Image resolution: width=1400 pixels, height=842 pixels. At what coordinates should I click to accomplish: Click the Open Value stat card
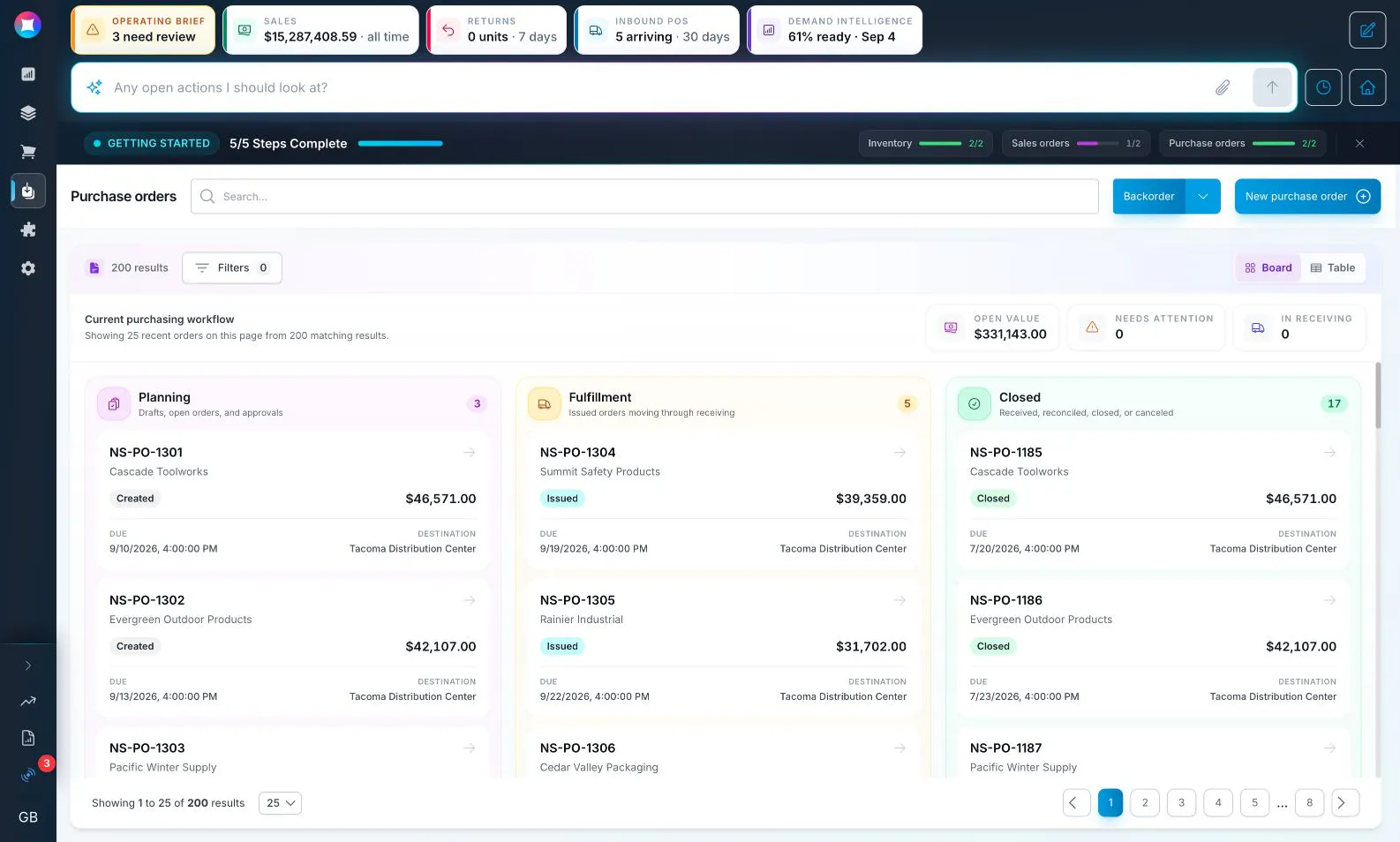click(993, 327)
